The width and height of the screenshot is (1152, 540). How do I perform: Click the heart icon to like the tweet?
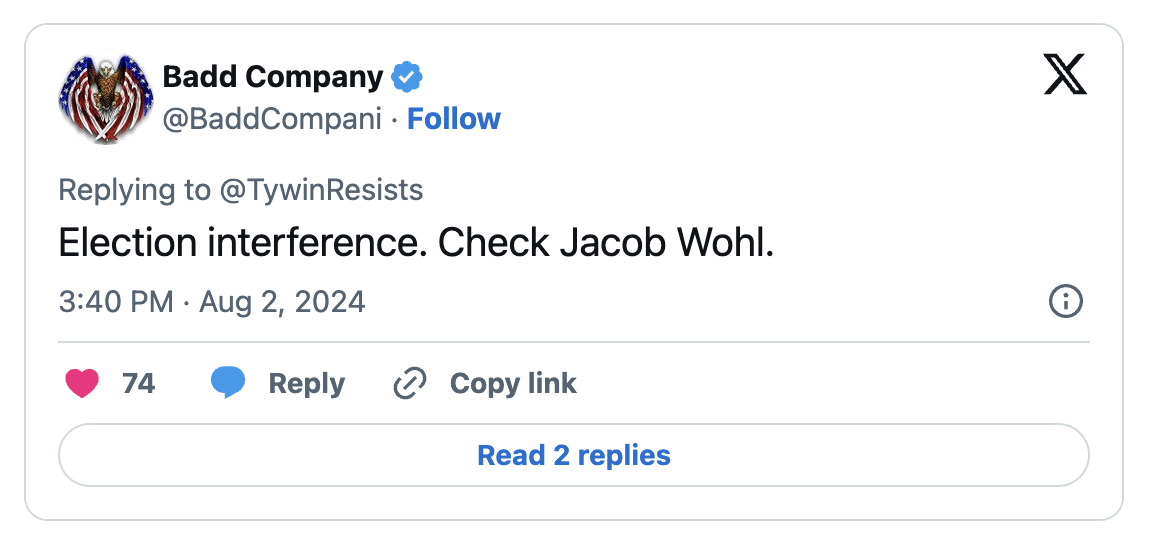click(82, 383)
